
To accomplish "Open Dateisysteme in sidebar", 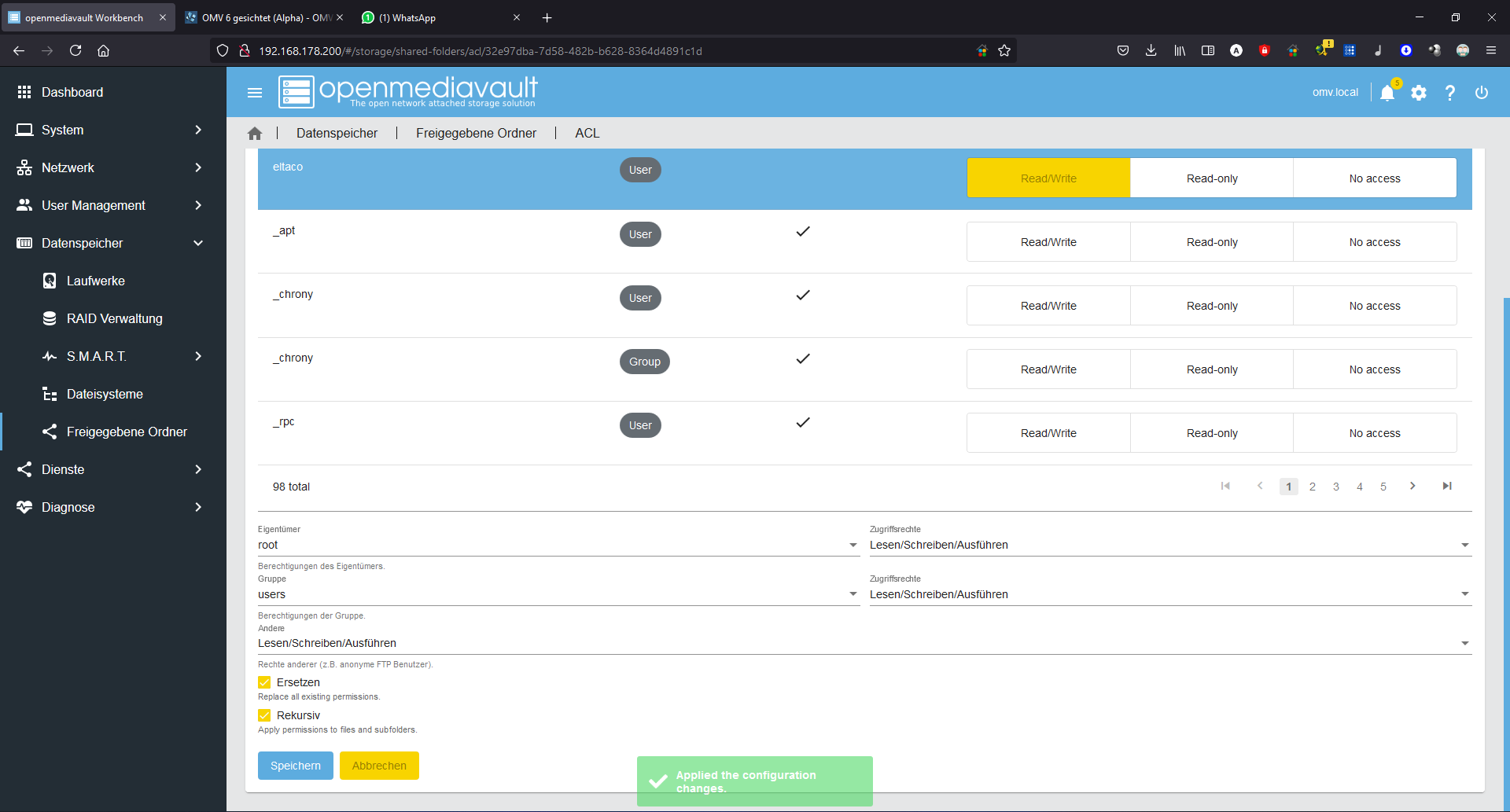I will point(113,394).
